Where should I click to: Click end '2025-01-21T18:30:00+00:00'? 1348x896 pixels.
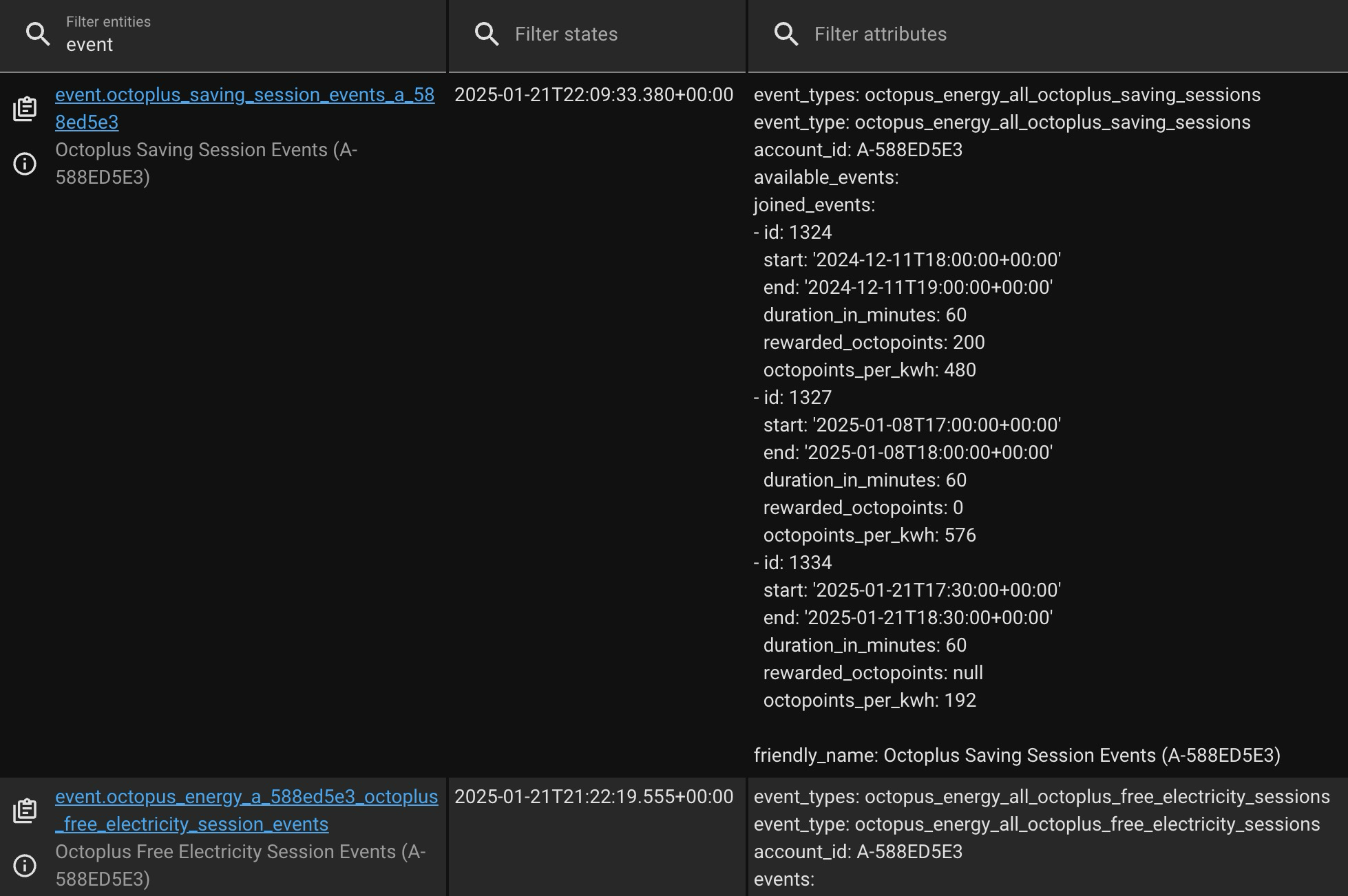(908, 618)
